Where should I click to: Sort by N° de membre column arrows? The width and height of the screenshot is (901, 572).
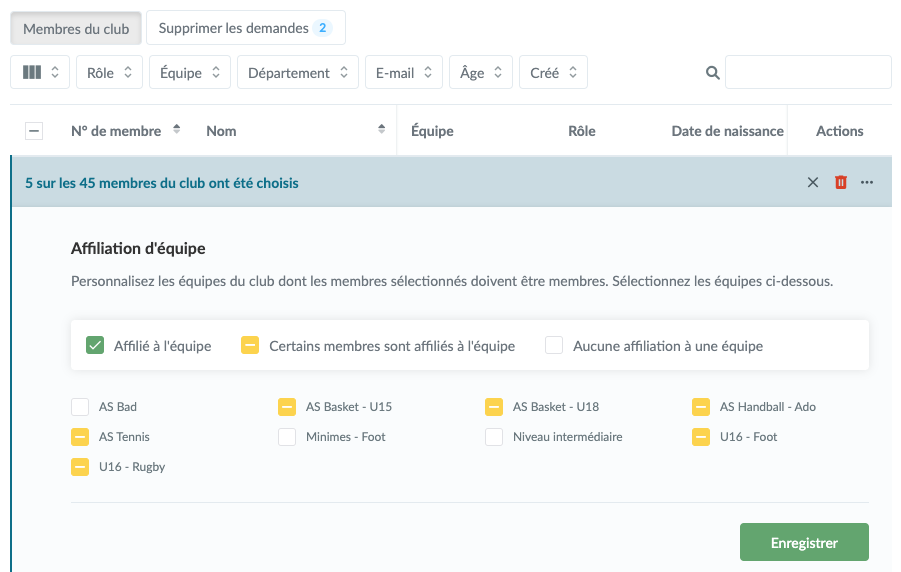pyautogui.click(x=177, y=130)
